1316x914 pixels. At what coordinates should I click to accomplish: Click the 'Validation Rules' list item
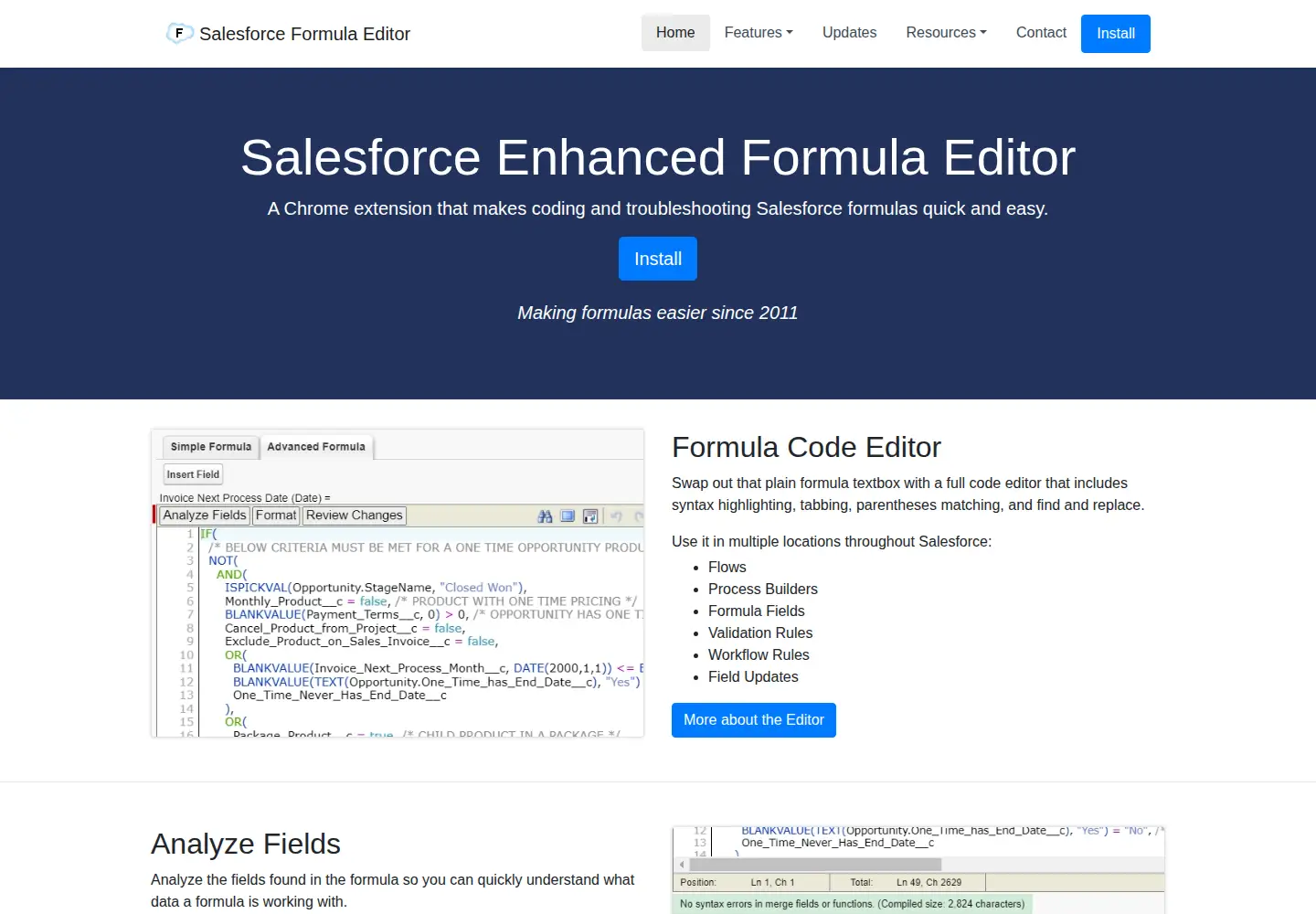760,633
